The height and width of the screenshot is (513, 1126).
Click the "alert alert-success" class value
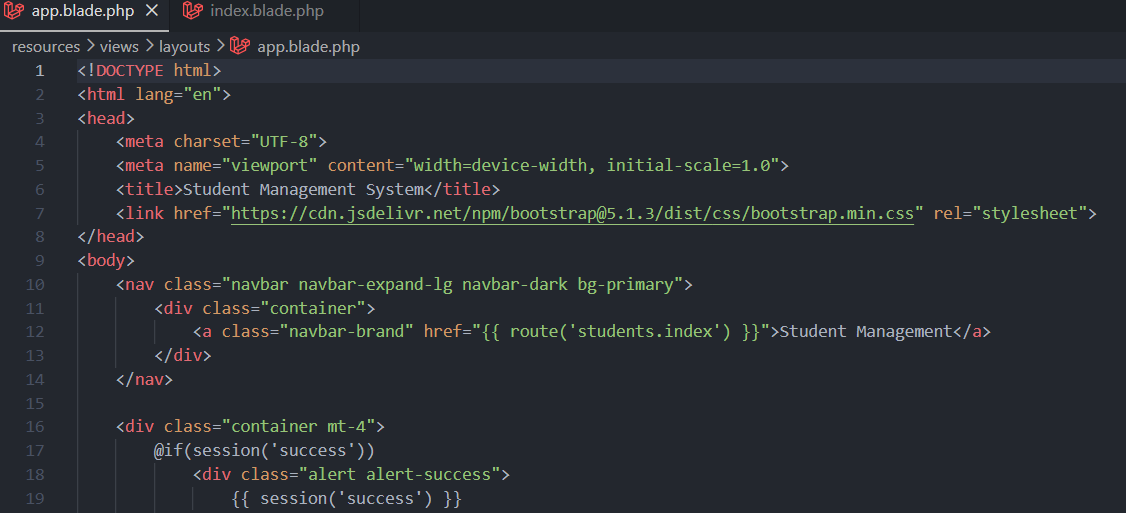(x=399, y=474)
